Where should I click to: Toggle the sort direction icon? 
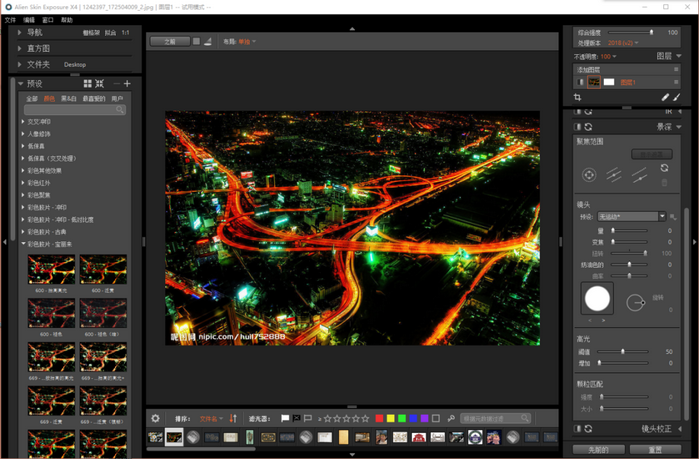233,419
